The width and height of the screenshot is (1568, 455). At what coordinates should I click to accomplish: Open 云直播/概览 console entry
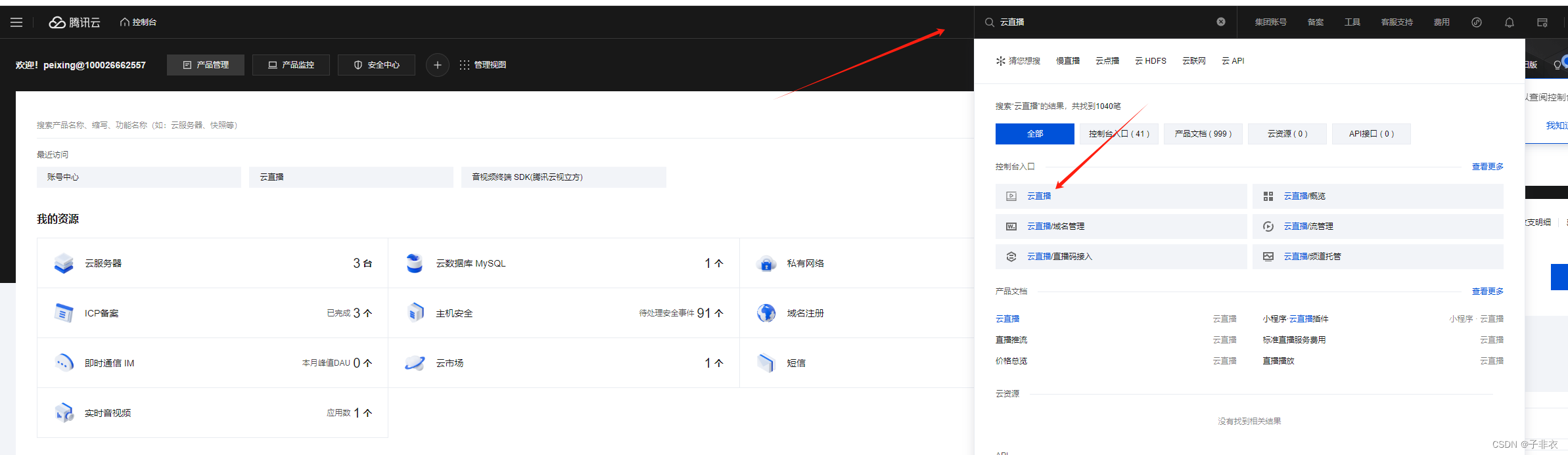coord(1378,196)
